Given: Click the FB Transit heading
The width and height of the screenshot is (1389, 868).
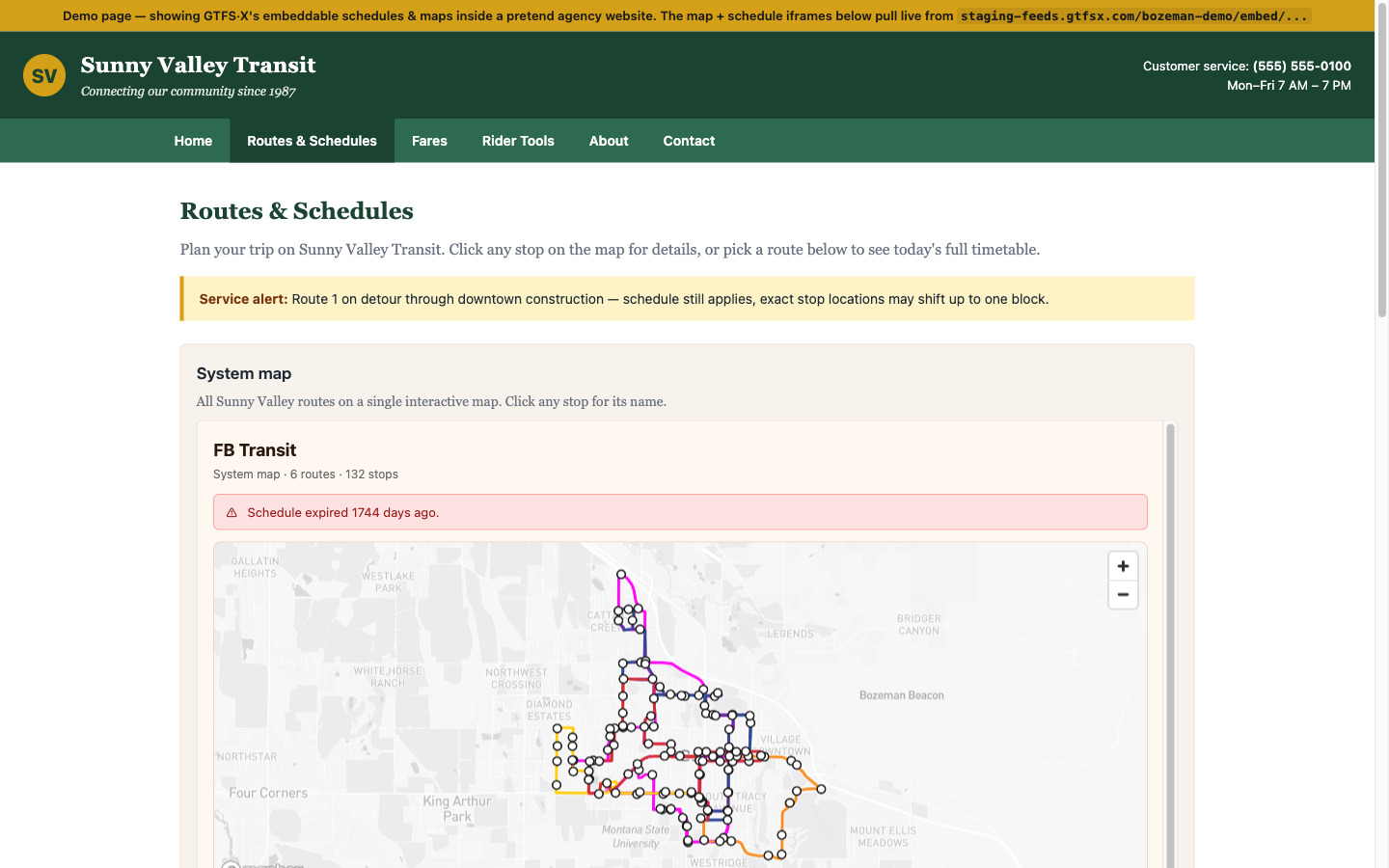Looking at the screenshot, I should click(x=255, y=450).
